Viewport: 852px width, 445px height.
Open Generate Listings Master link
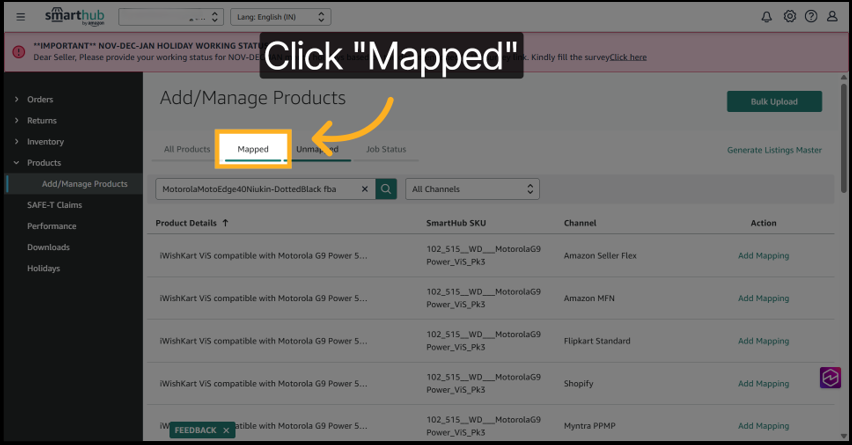pos(774,150)
